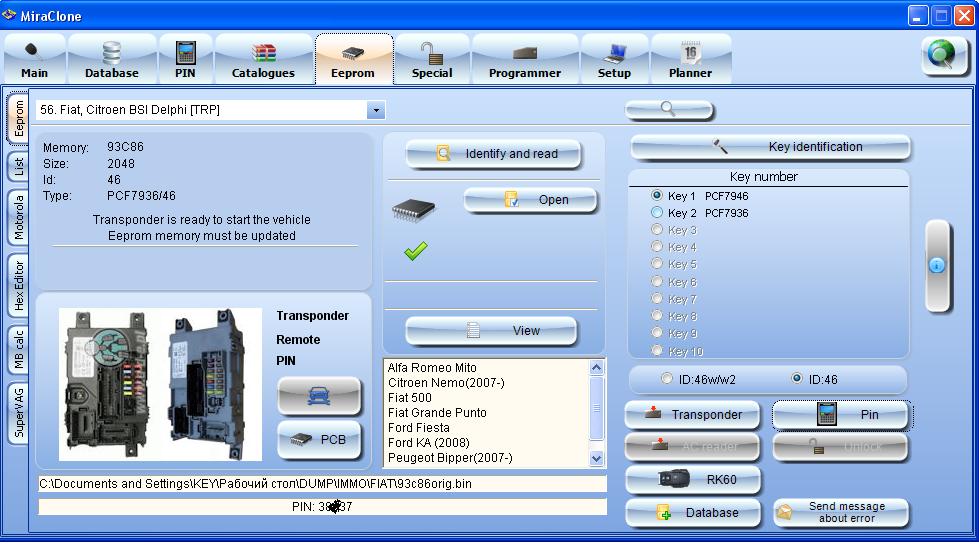This screenshot has height=548, width=979.
Task: Open the Motorola side tab
Action: [x=18, y=218]
